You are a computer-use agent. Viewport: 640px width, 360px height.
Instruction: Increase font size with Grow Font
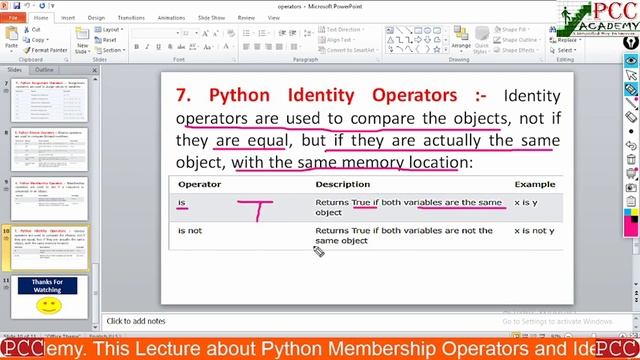205,33
